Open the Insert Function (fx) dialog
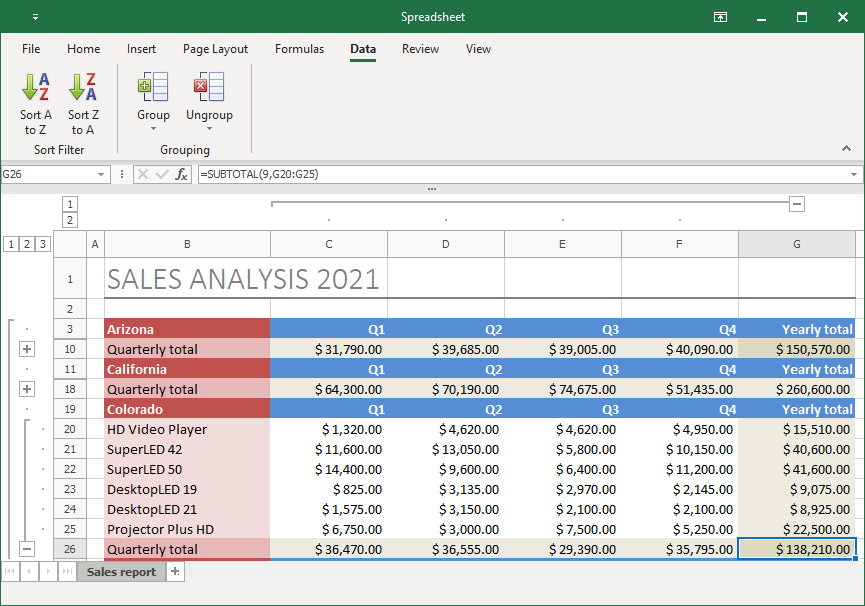This screenshot has width=865, height=606. [x=180, y=174]
